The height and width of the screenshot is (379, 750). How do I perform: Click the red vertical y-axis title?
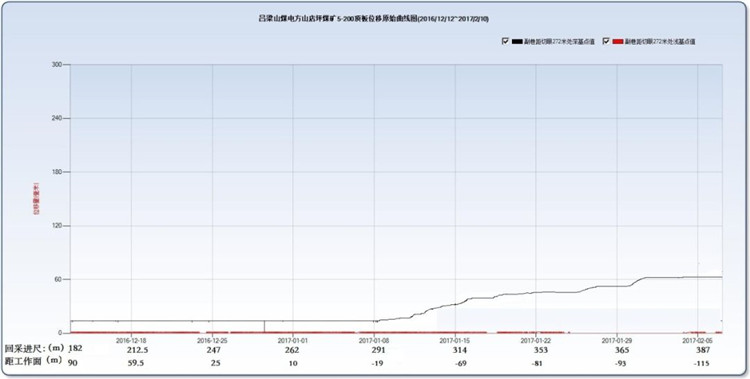click(36, 198)
